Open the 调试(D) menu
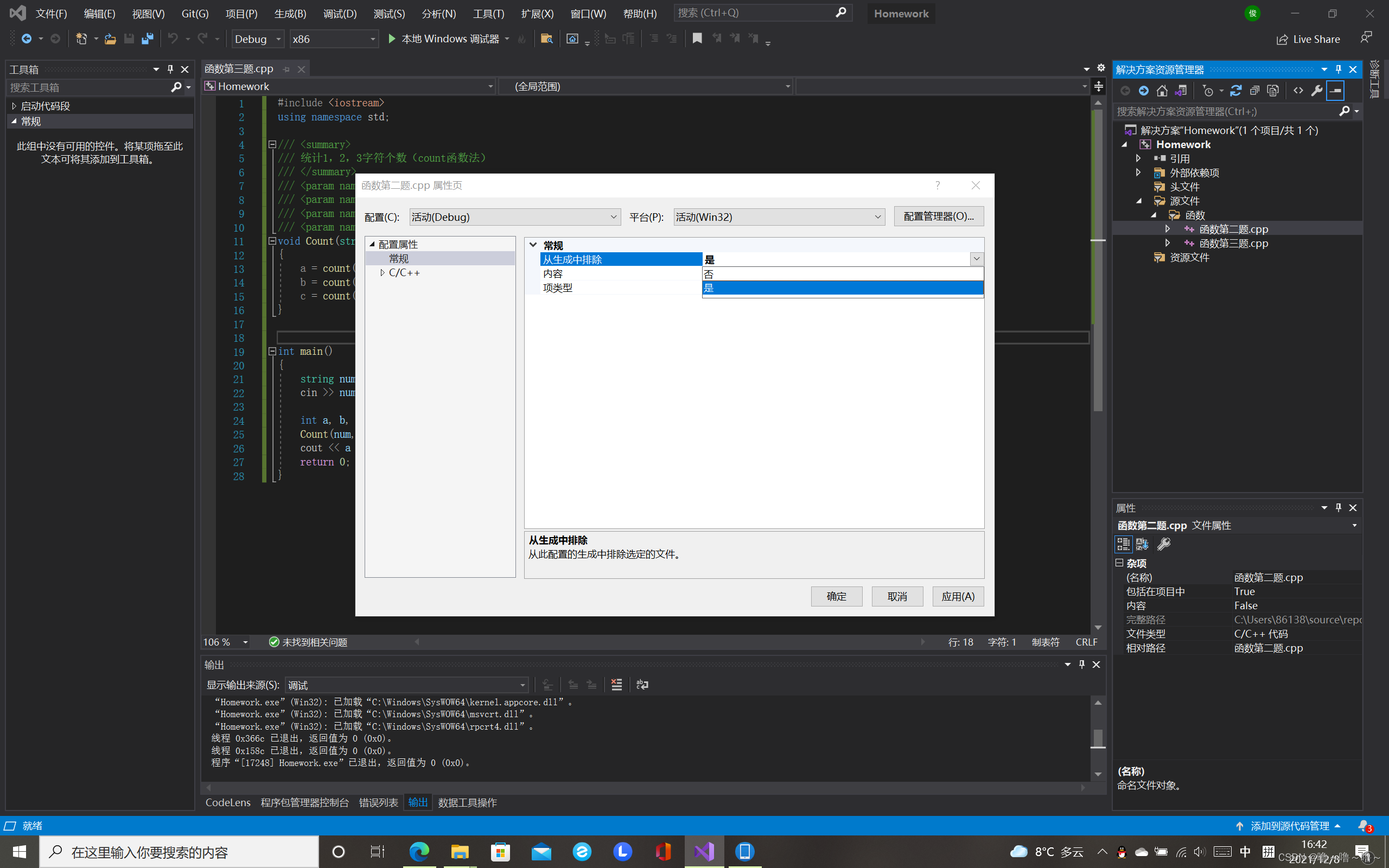1389x868 pixels. [339, 13]
